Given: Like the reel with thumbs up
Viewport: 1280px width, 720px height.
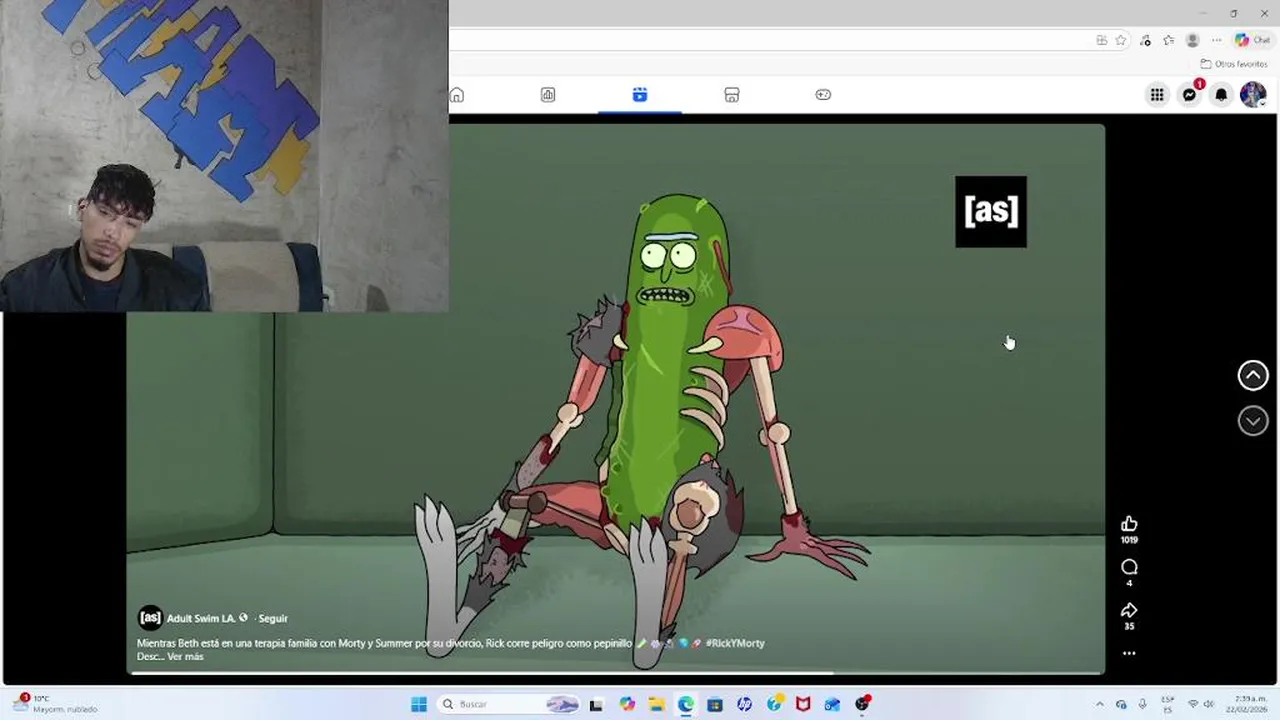Looking at the screenshot, I should (x=1129, y=524).
